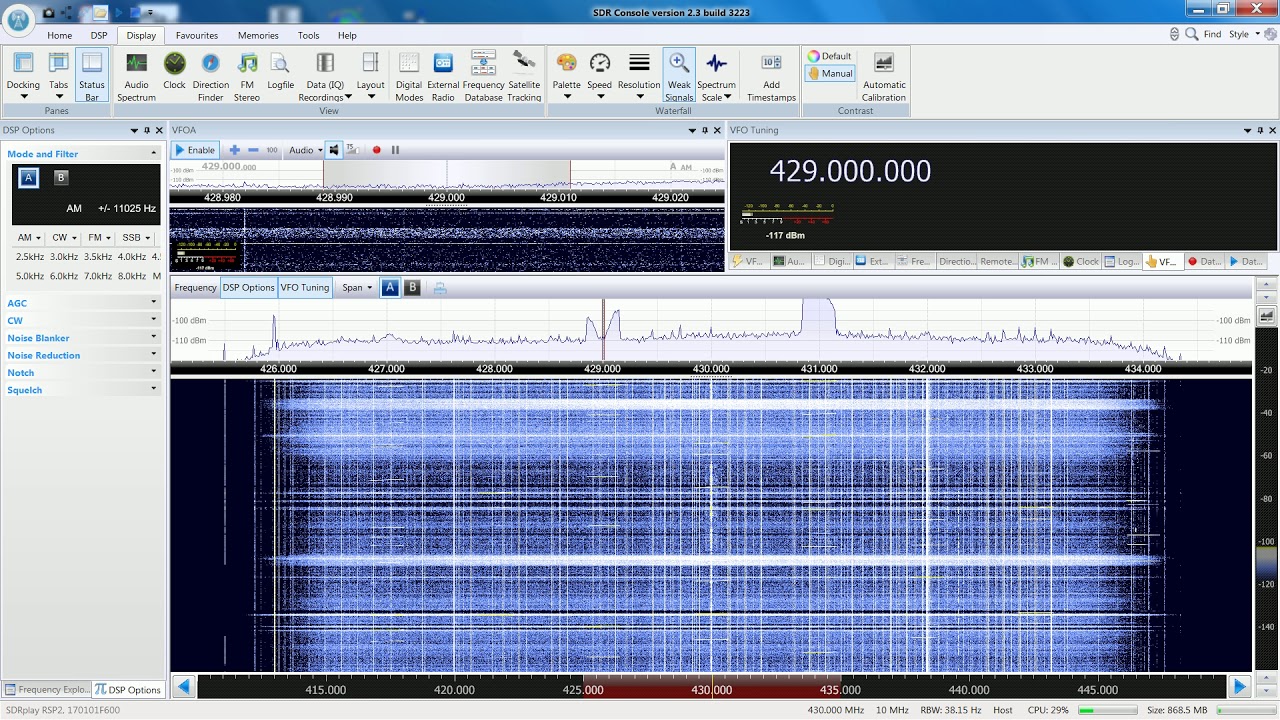Open the Frequency Database
The image size is (1280, 720).
[483, 75]
